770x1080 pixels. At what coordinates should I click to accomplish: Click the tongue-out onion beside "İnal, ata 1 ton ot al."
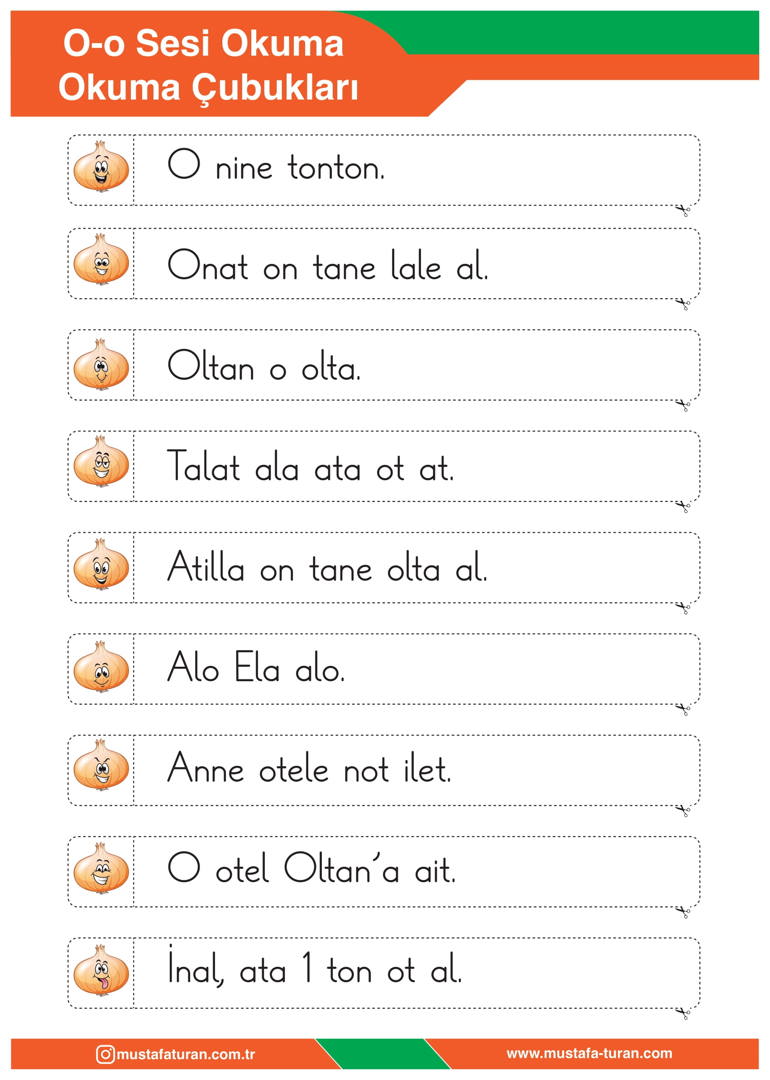point(101,970)
